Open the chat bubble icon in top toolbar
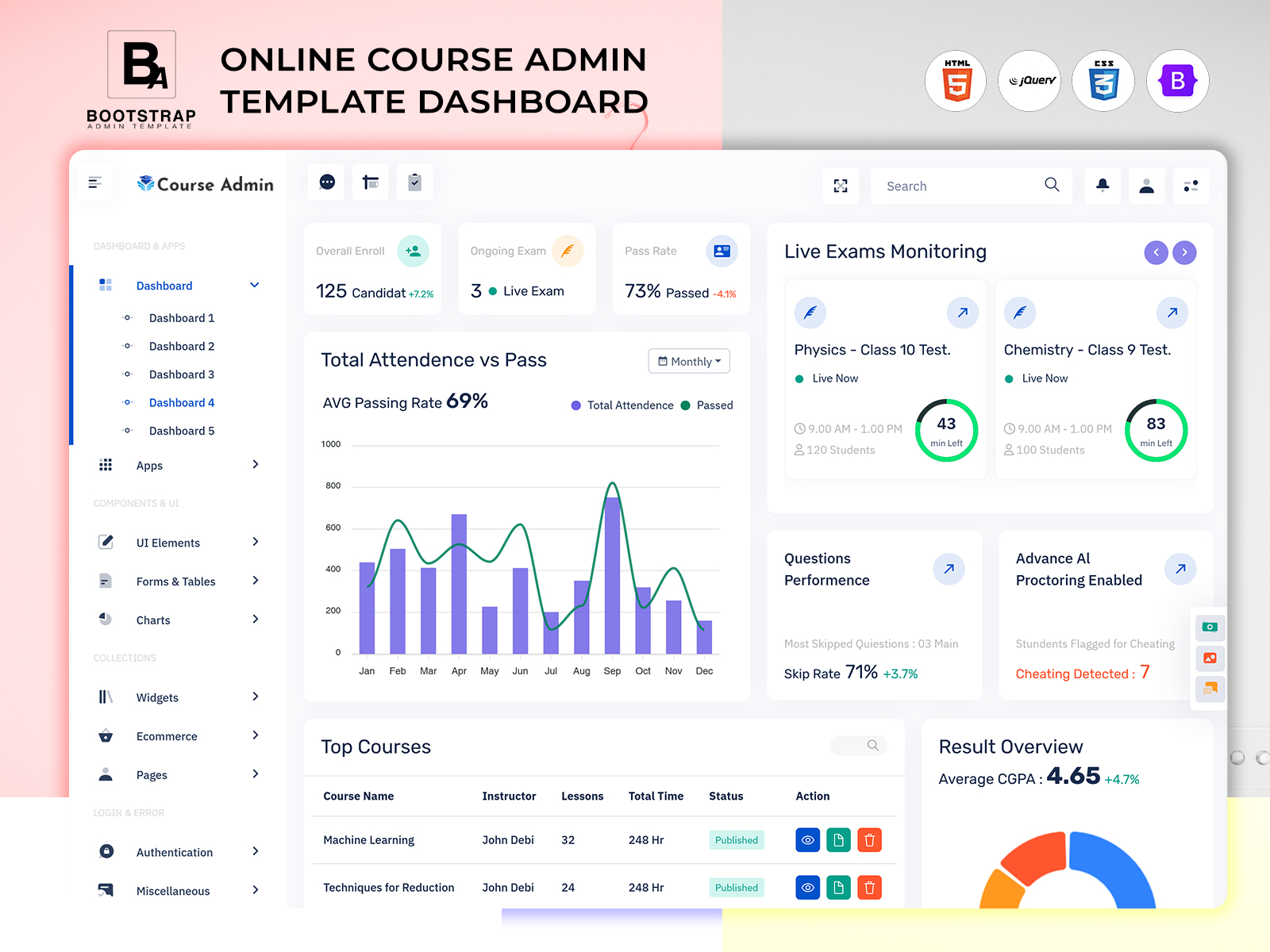 (x=327, y=182)
